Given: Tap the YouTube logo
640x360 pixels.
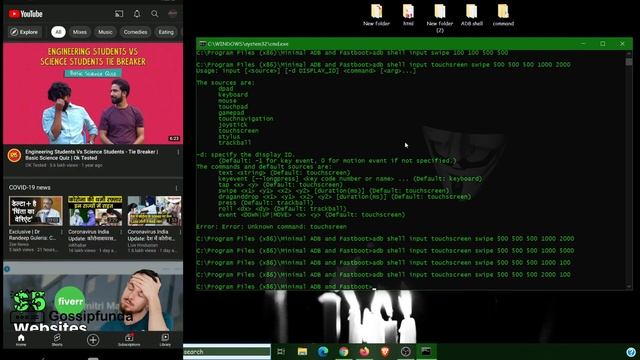Looking at the screenshot, I should click(x=25, y=14).
